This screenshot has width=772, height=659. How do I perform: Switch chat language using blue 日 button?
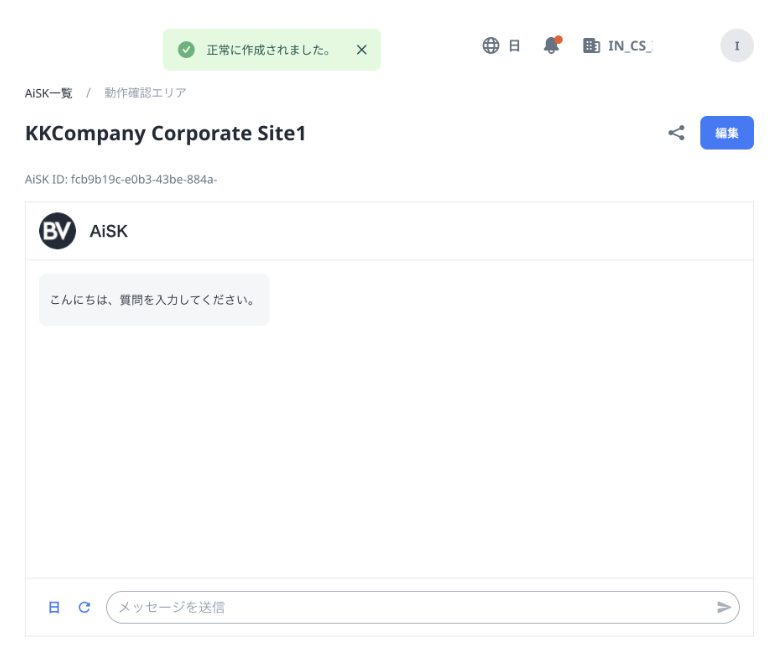click(x=54, y=607)
